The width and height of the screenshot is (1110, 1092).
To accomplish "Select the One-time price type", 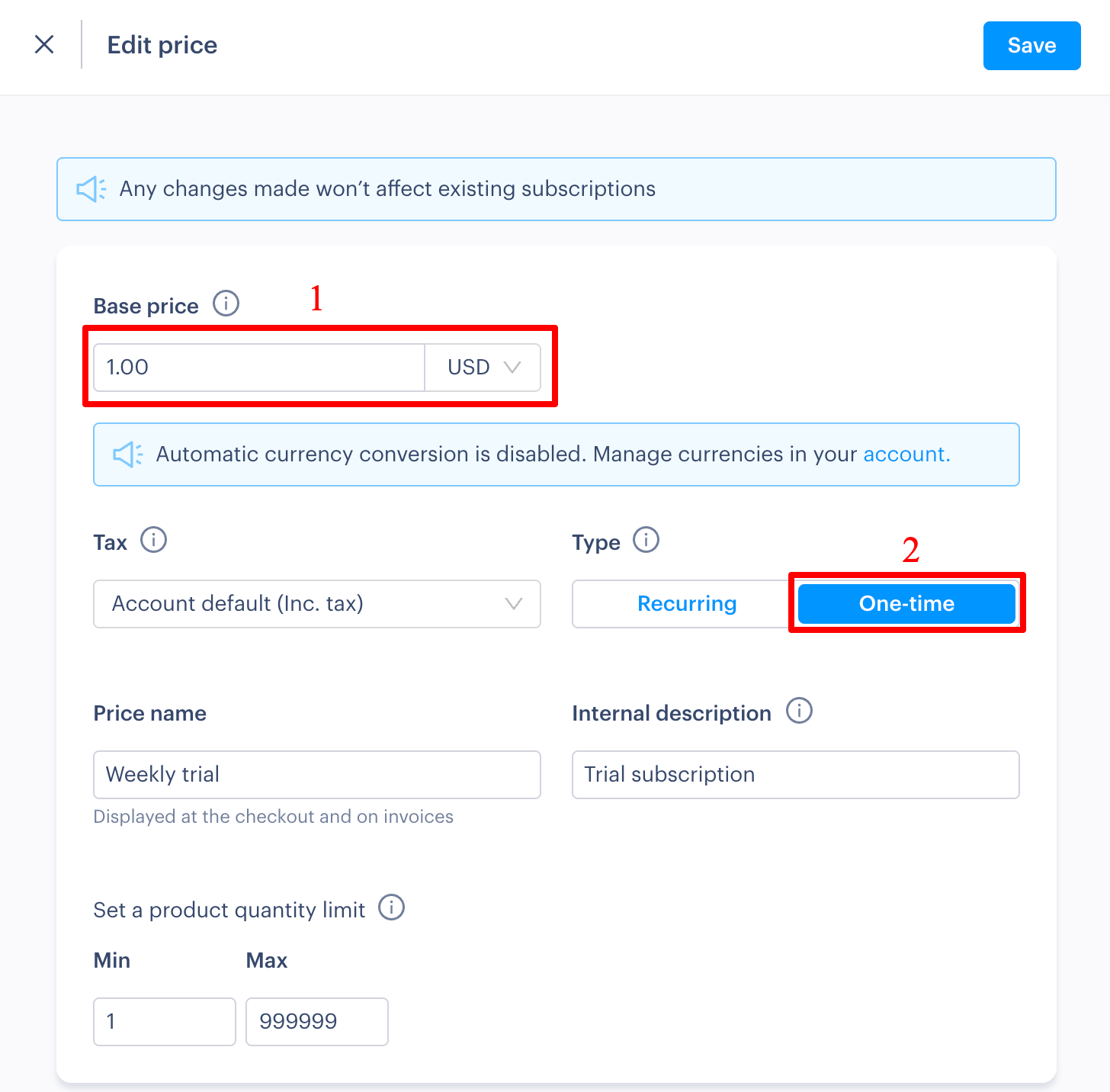I will coord(906,604).
